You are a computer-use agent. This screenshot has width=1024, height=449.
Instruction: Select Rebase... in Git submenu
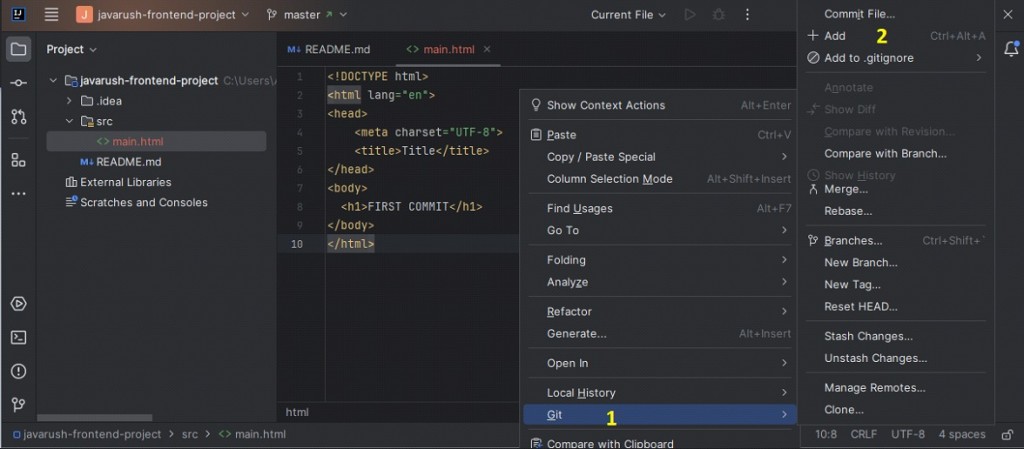point(895,211)
